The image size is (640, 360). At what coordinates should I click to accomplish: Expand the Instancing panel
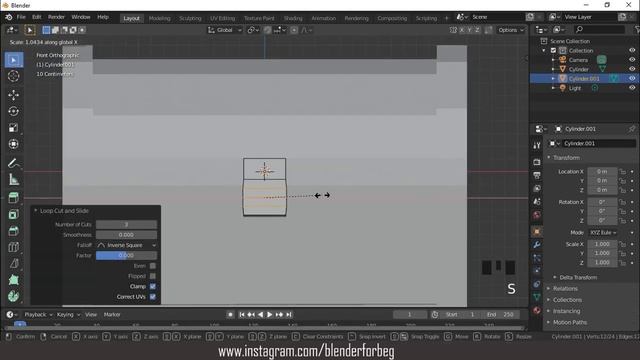[x=566, y=311]
